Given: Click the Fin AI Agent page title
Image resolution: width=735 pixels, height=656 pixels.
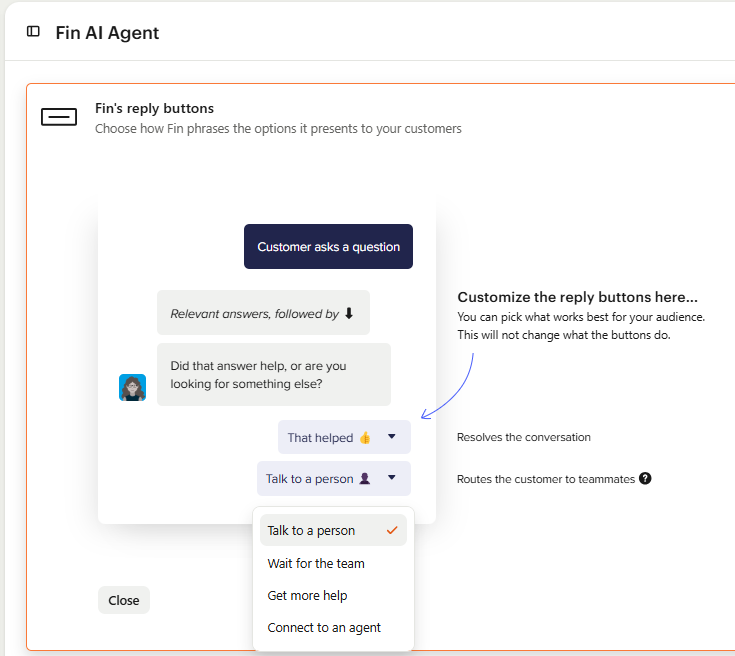Looking at the screenshot, I should 107,33.
